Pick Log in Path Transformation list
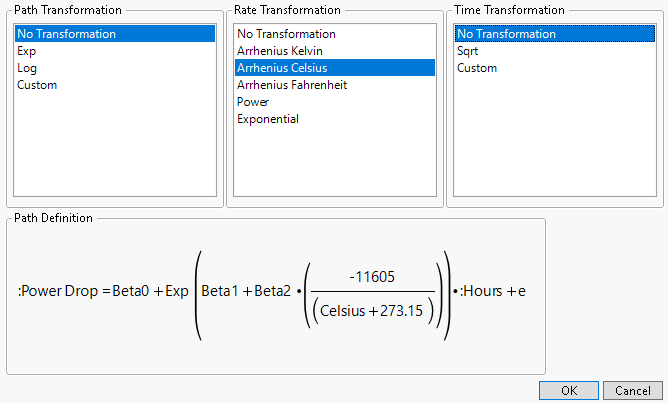 pyautogui.click(x=27, y=68)
